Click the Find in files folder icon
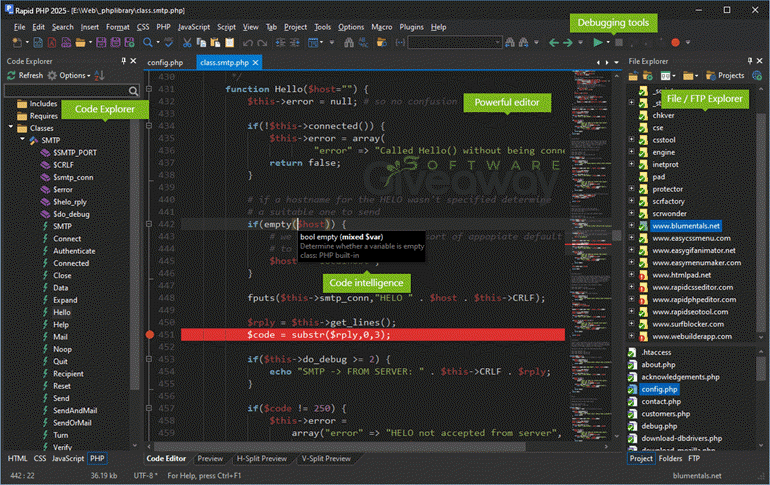Screen dimensions: 770x485 coord(381,43)
